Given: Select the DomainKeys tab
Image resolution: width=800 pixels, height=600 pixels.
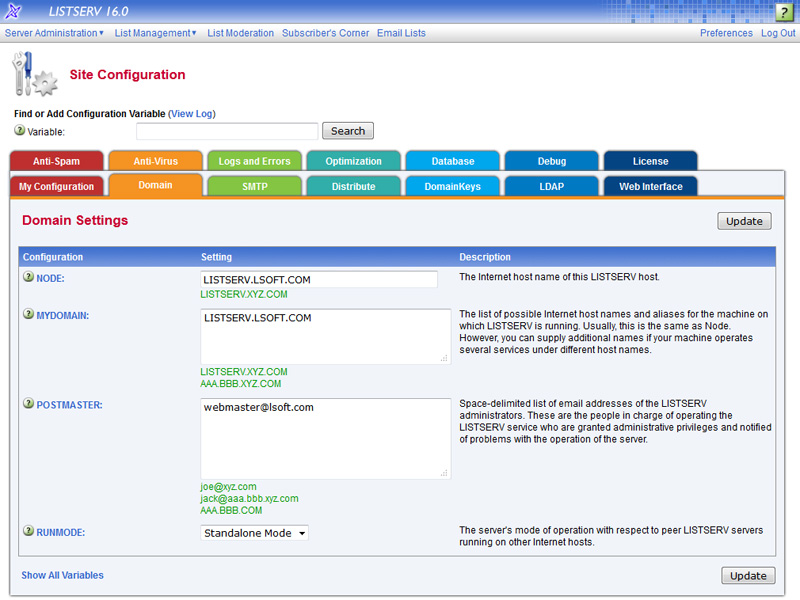Looking at the screenshot, I should tap(453, 186).
